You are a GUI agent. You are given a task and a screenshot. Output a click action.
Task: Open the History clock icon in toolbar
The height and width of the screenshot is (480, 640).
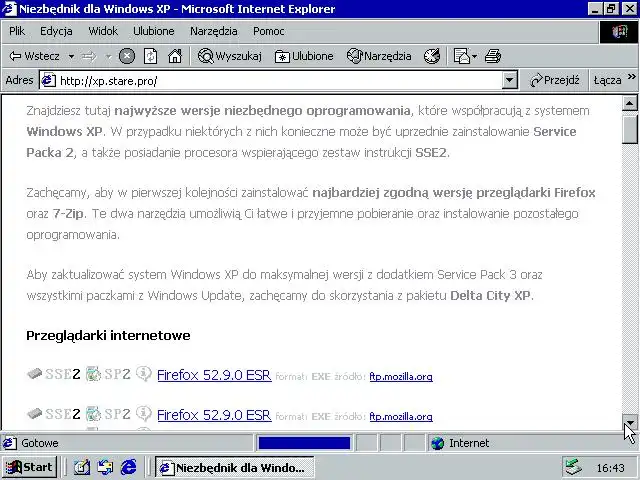[x=432, y=56]
